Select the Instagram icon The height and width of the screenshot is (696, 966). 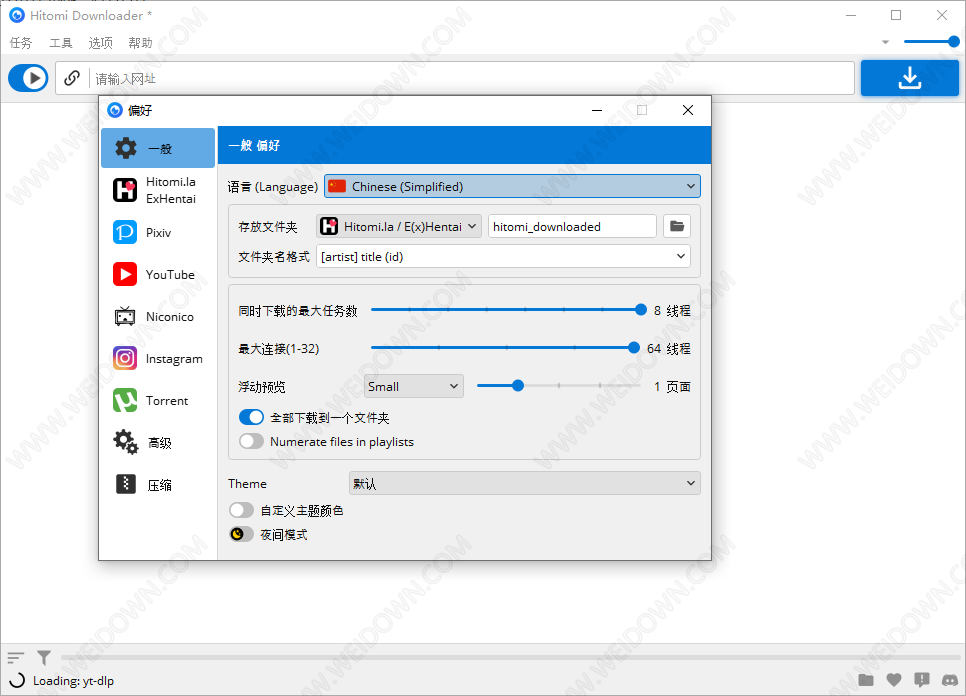pyautogui.click(x=125, y=358)
